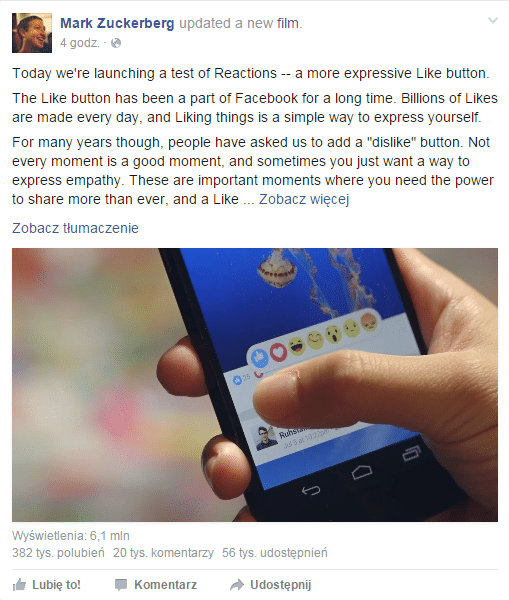Click the thumbs-up icon beside "Lubię to!"

coord(19,584)
